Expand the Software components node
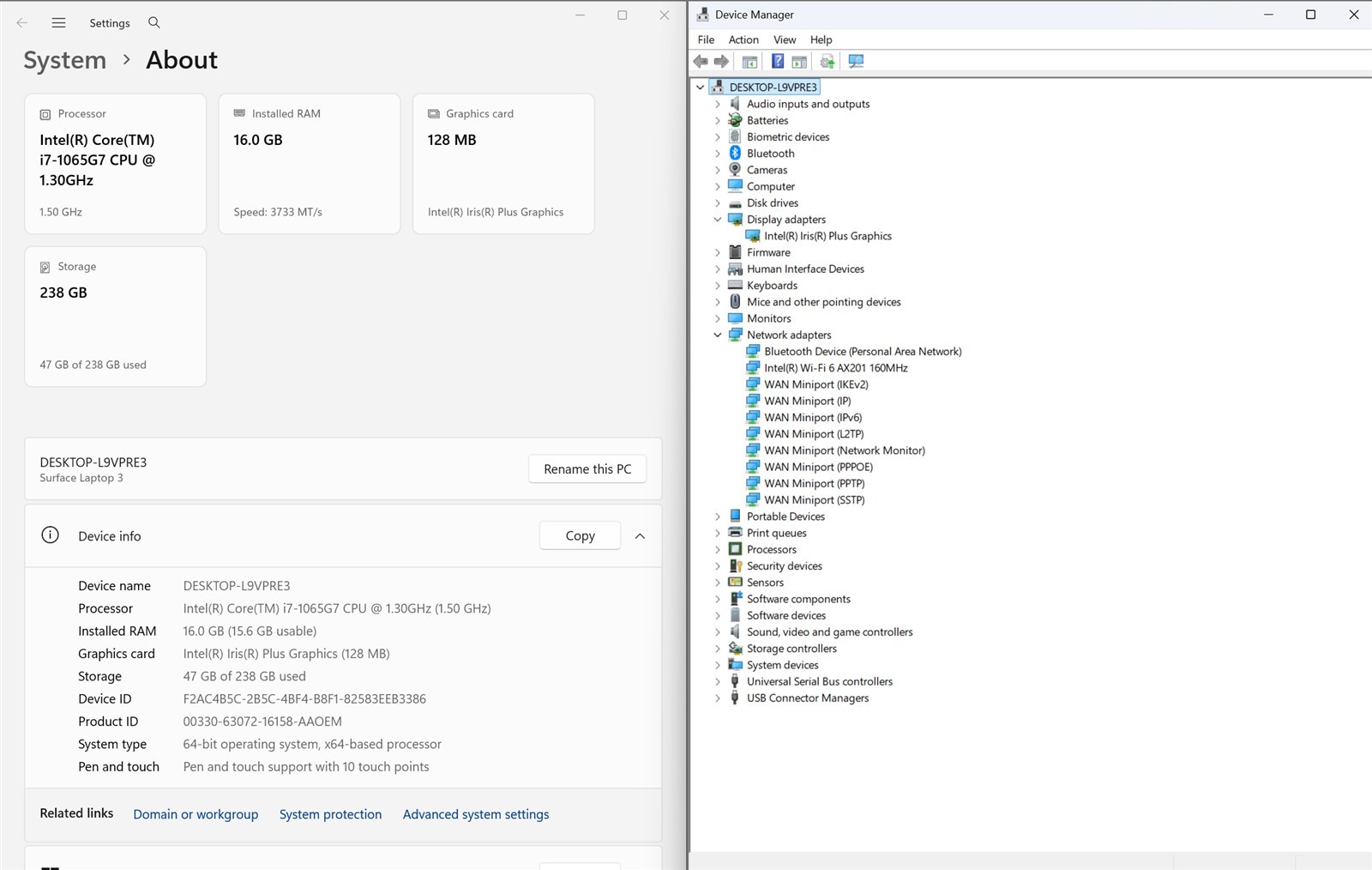Screen dimensions: 1372x870 (x=718, y=599)
